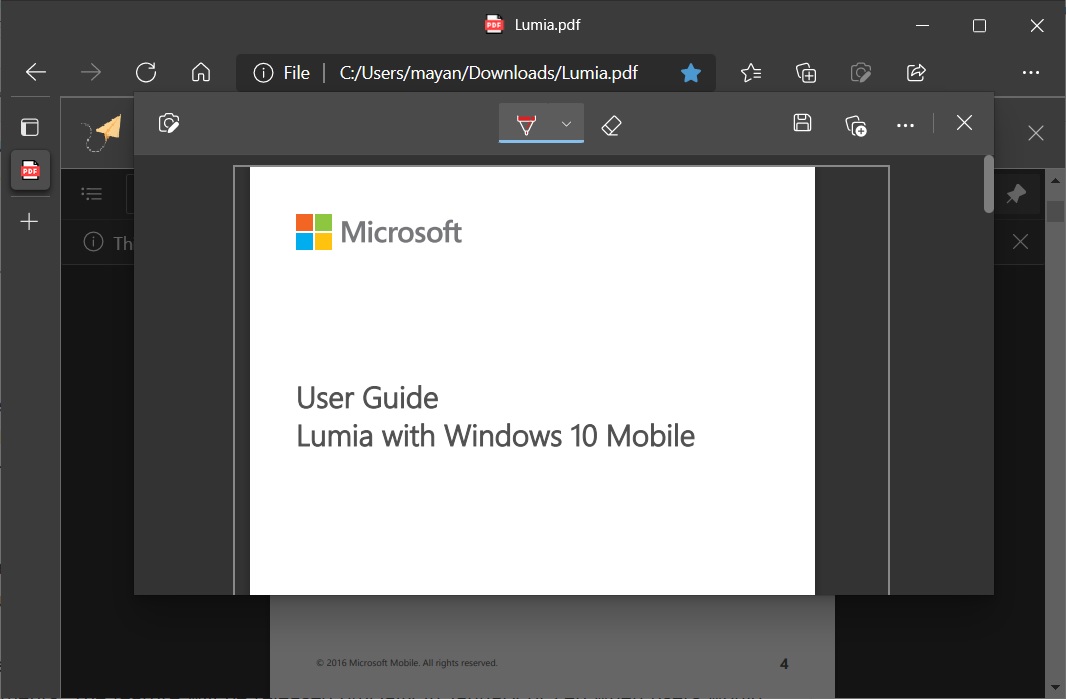The height and width of the screenshot is (699, 1066).
Task: Select the Erase tool
Action: coord(611,125)
